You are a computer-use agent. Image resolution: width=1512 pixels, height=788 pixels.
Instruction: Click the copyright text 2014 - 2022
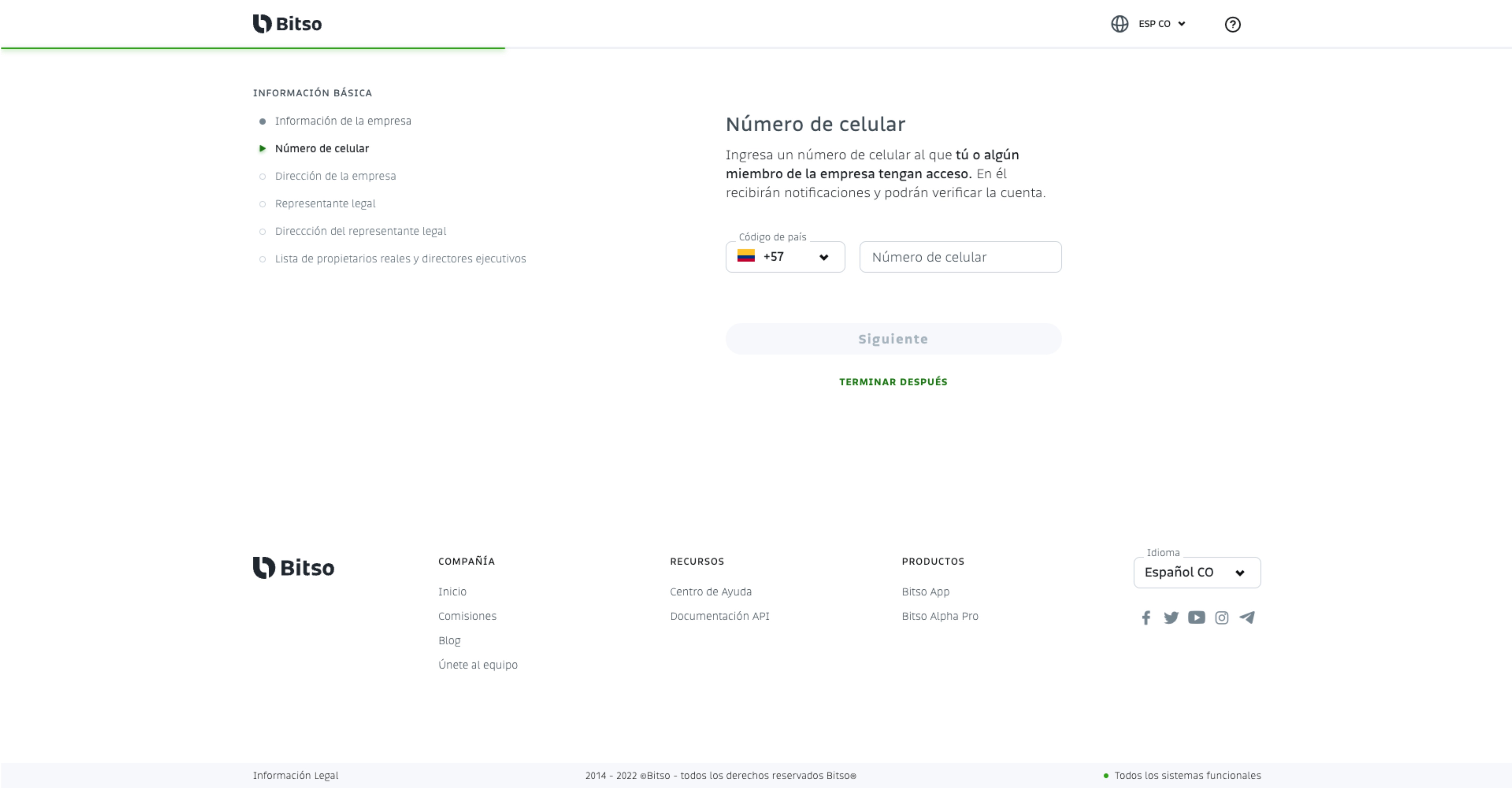[x=720, y=776]
